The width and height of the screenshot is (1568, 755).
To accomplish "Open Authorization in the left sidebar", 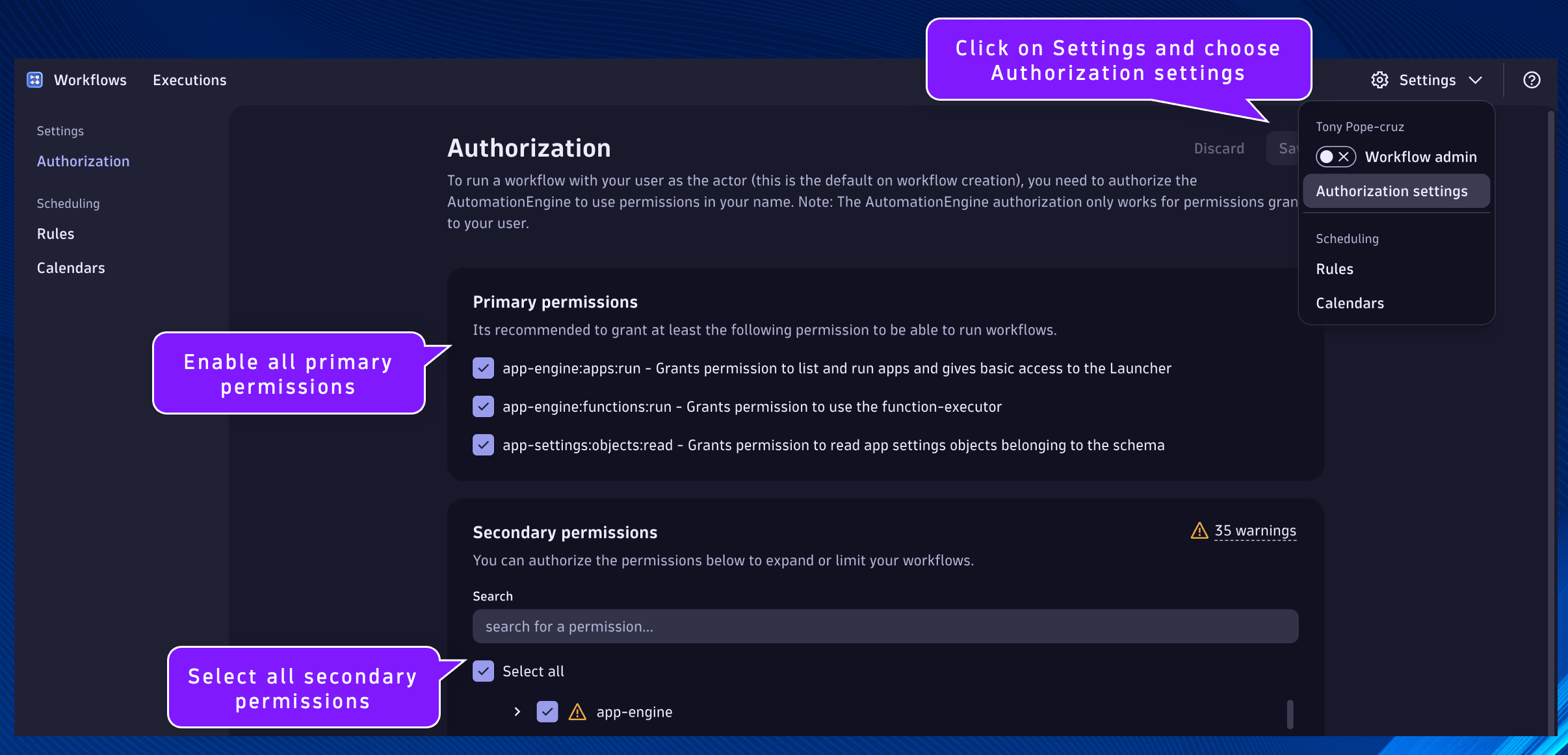I will point(83,161).
